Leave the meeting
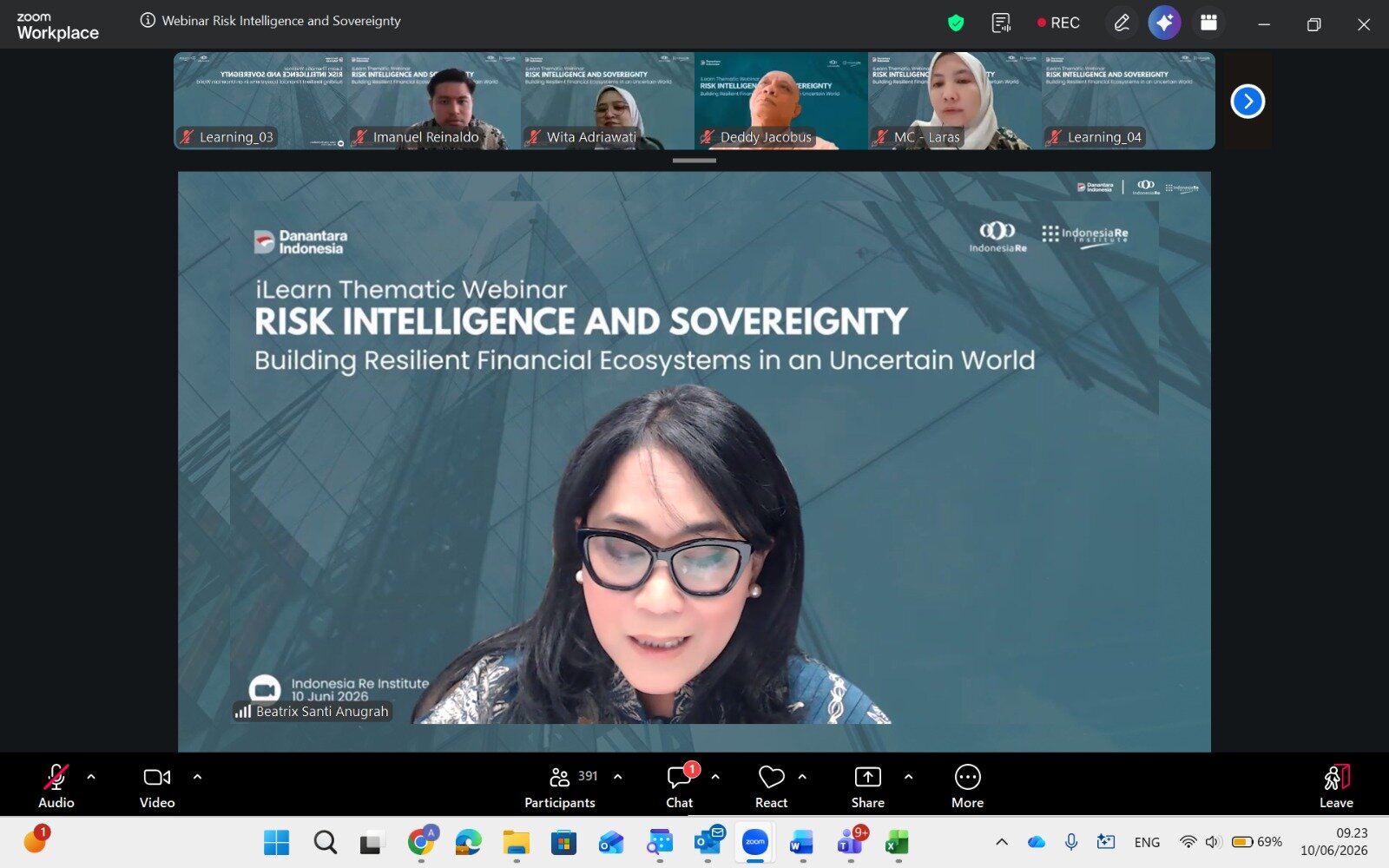 click(1336, 786)
